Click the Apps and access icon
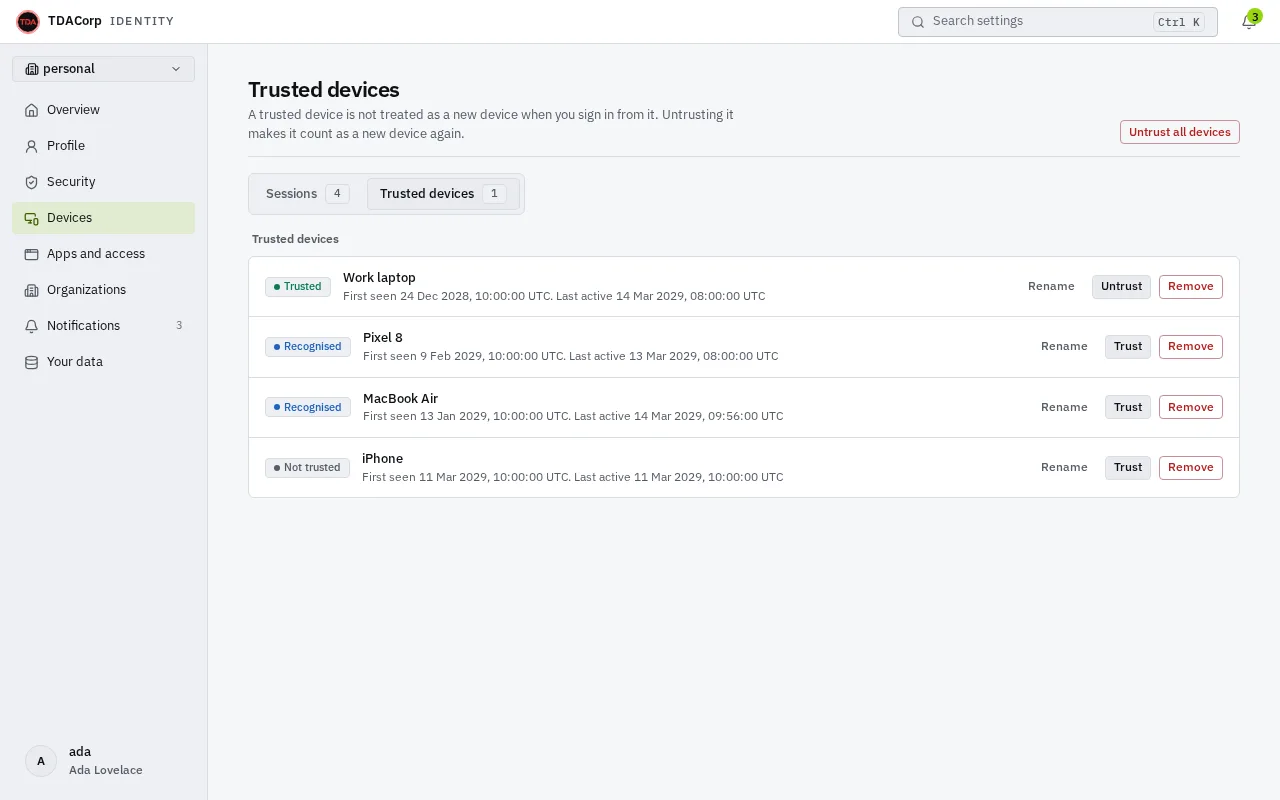The height and width of the screenshot is (800, 1280). point(31,254)
